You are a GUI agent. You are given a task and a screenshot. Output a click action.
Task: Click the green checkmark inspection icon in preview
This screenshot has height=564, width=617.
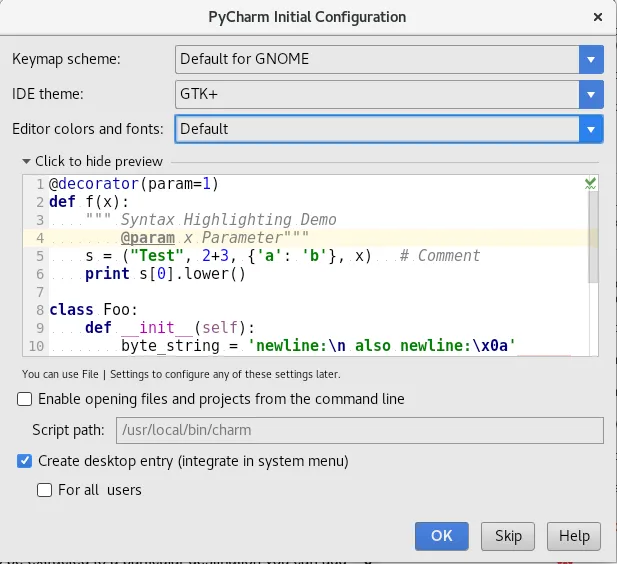point(590,183)
